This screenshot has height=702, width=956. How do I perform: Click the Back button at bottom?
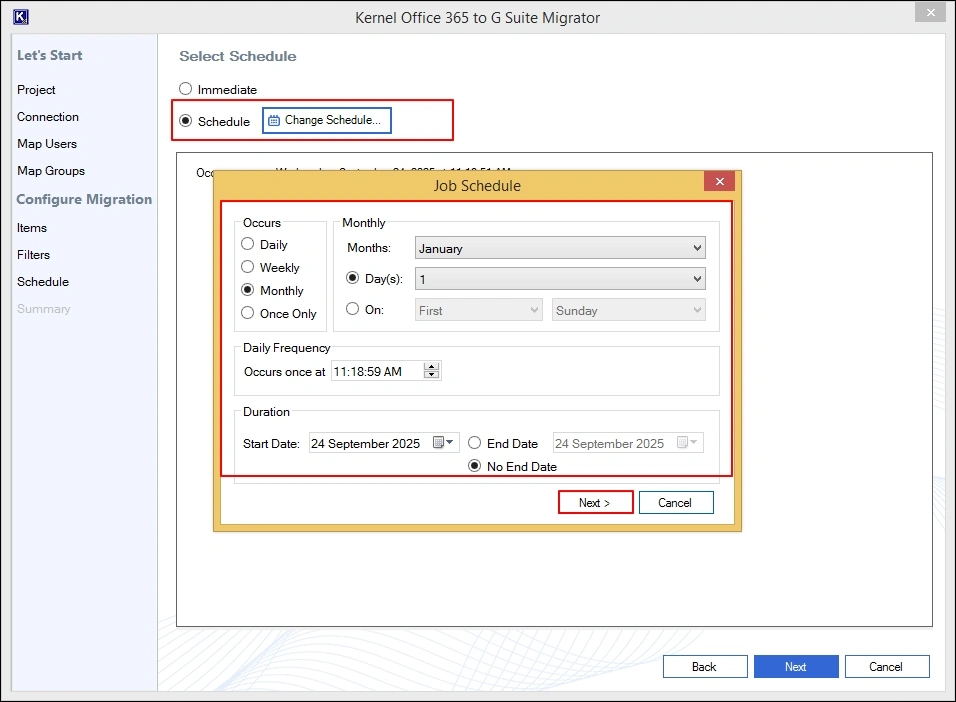704,667
